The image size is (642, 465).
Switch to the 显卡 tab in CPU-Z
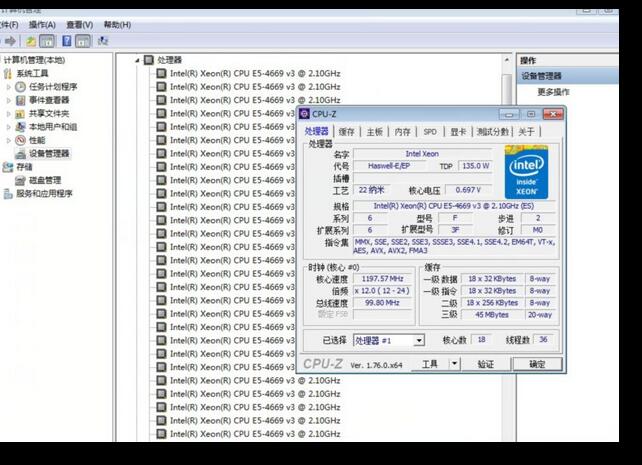pos(458,132)
